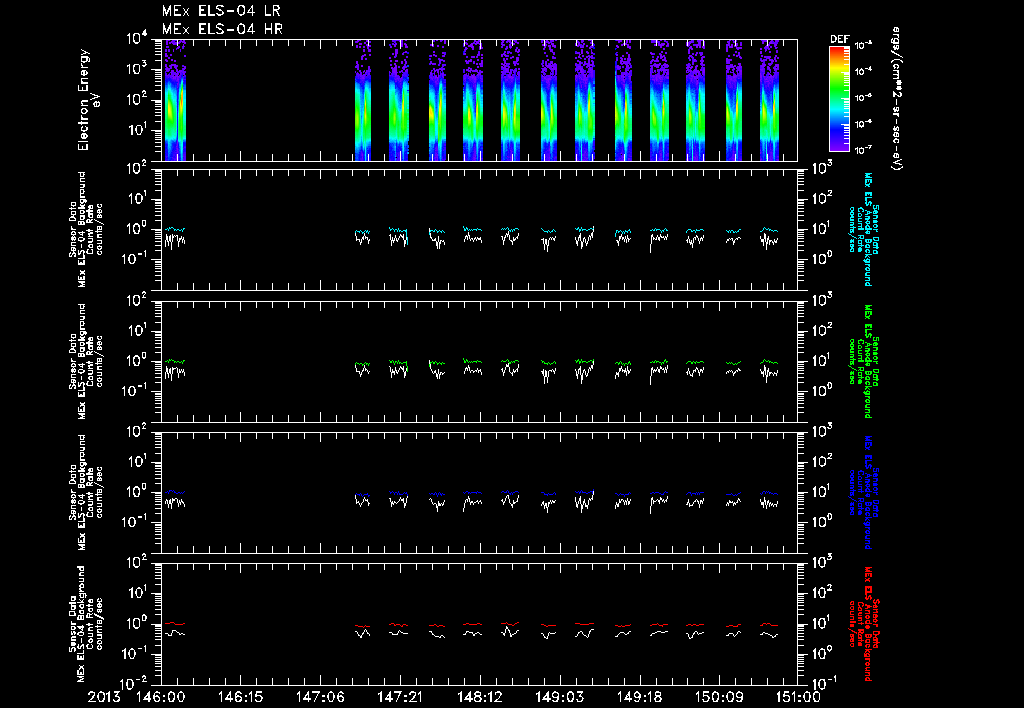This screenshot has height=708, width=1024.
Task: Click the 10⁻² tick on the red panel's left axis
Action: 134,683
